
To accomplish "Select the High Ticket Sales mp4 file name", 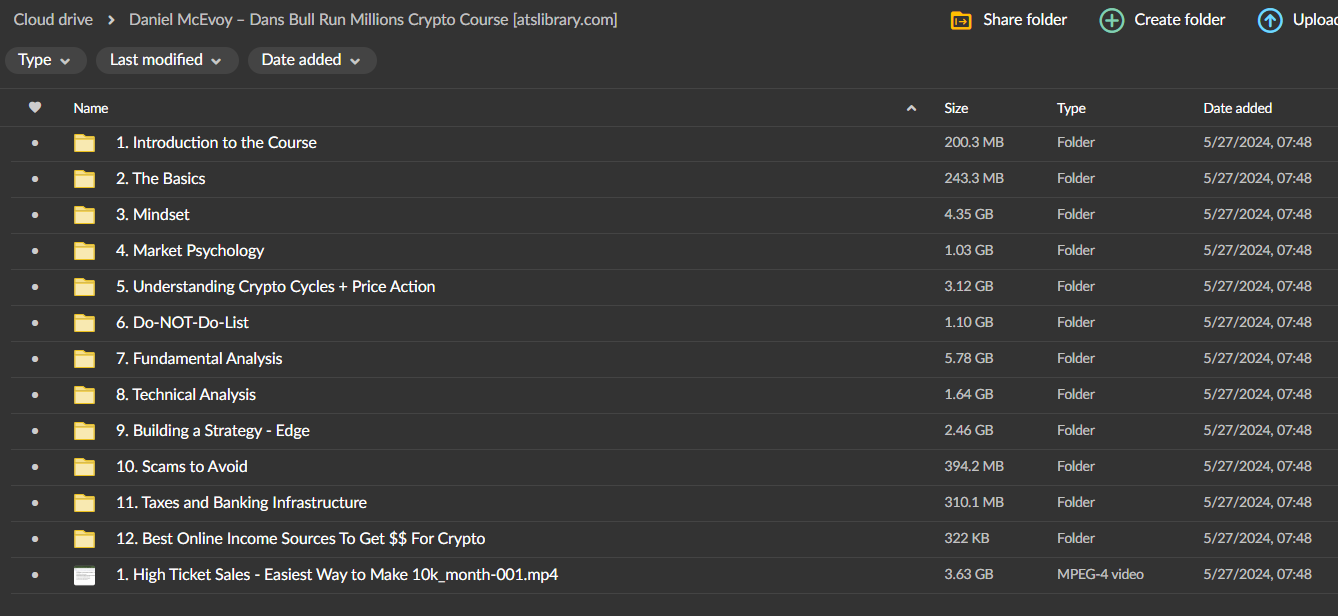I will (x=337, y=575).
